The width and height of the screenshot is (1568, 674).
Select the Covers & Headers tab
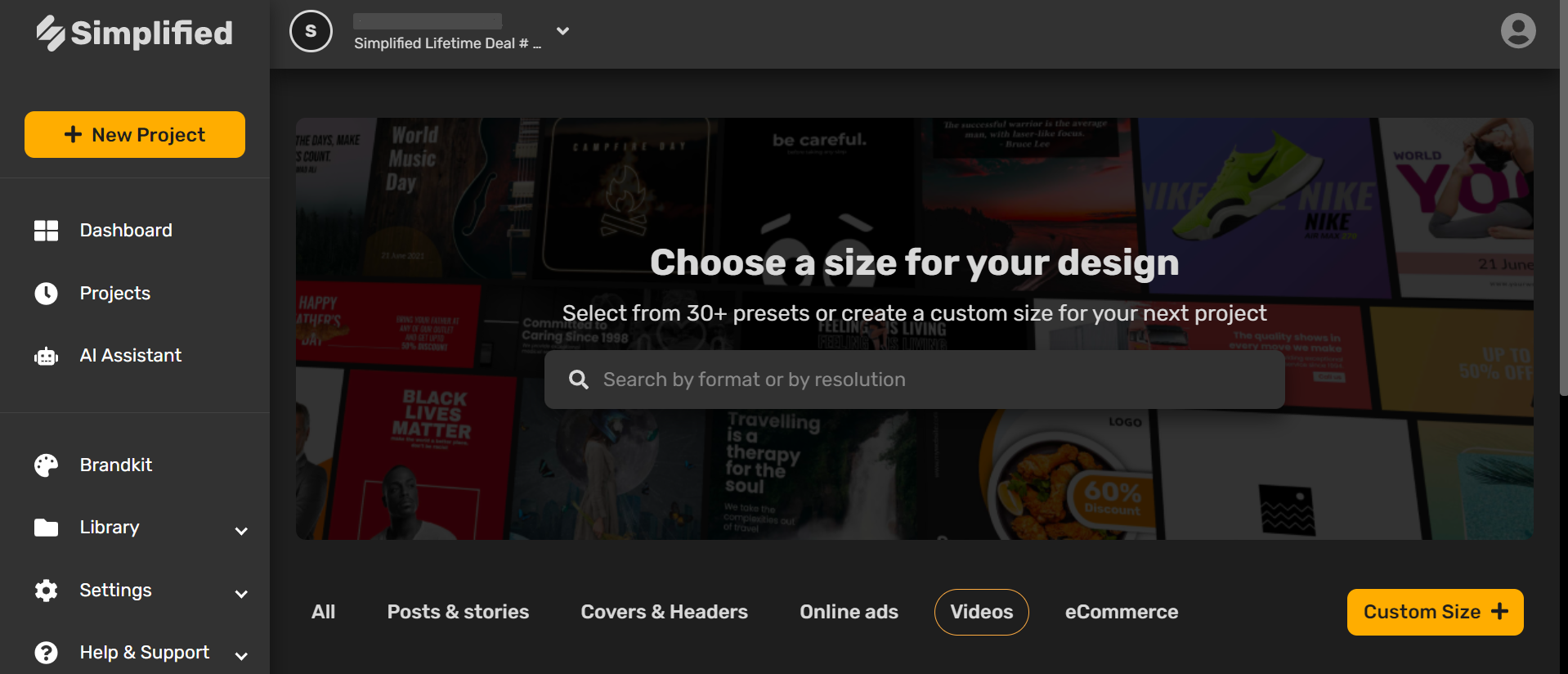664,612
